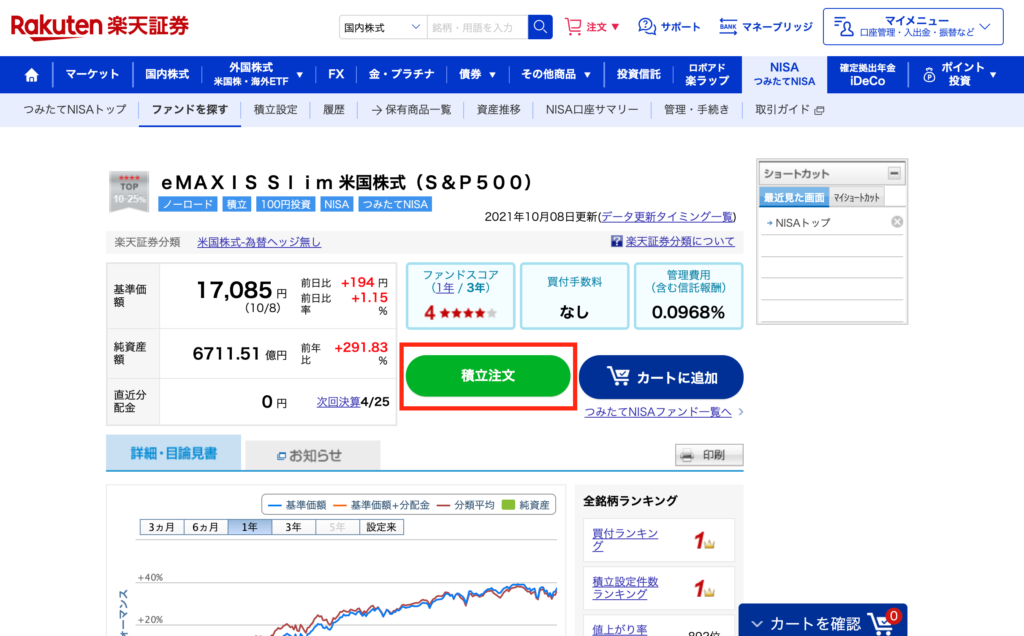This screenshot has height=636, width=1024.
Task: Go to つみたてNISAトップ
Action: (74, 110)
